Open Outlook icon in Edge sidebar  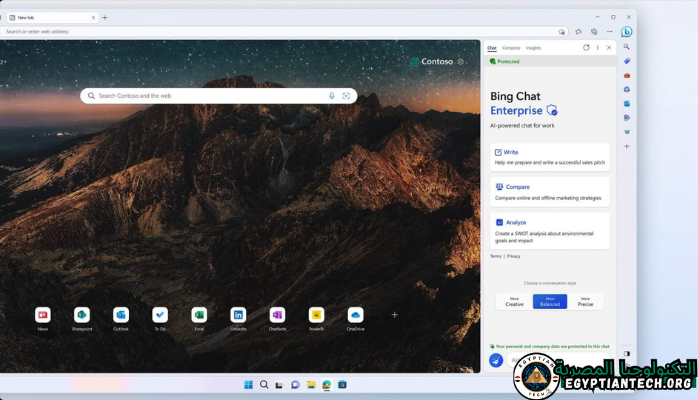[x=626, y=103]
